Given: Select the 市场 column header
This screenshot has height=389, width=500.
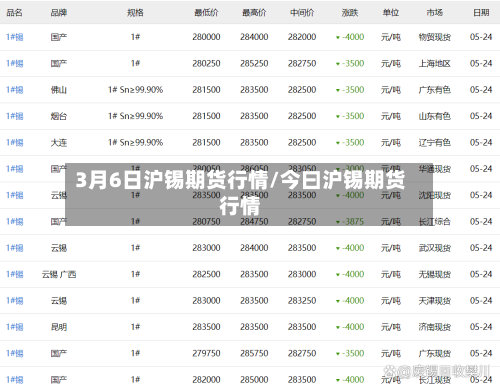Looking at the screenshot, I should [x=435, y=13].
